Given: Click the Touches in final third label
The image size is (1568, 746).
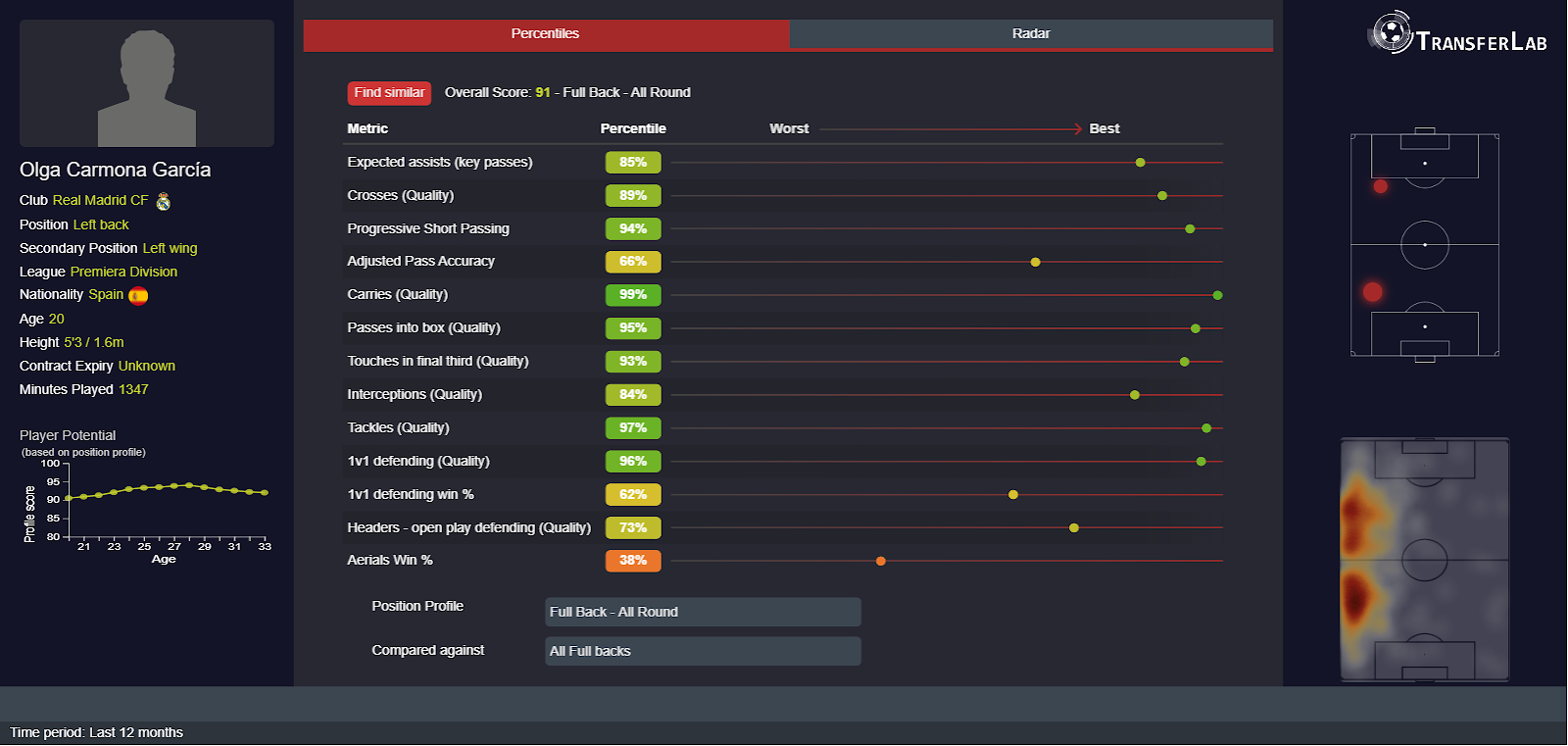Looking at the screenshot, I should 438,361.
